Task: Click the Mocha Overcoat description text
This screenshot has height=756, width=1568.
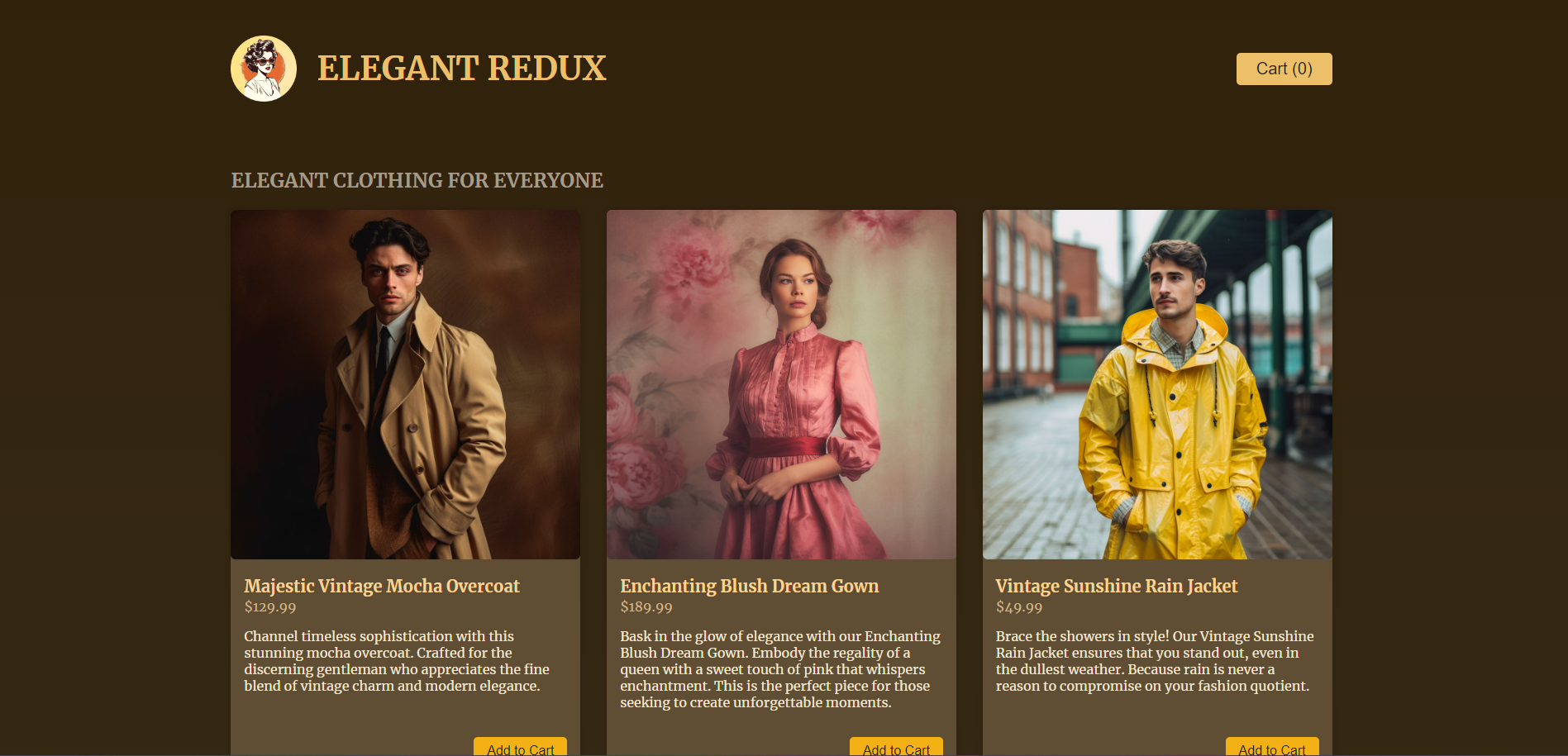Action: 397,661
